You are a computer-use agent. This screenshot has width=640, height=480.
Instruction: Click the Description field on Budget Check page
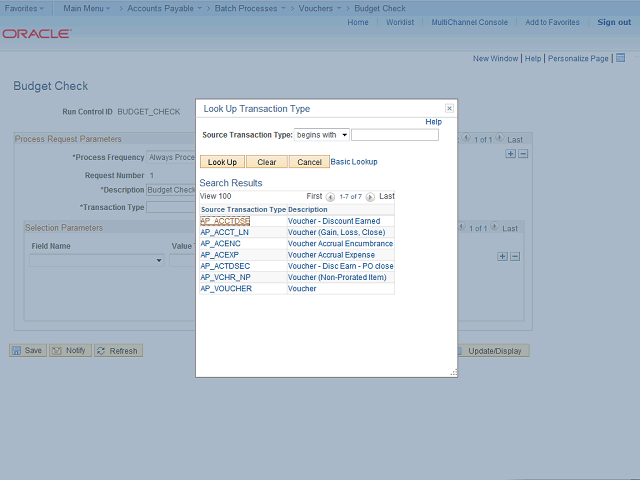point(171,190)
